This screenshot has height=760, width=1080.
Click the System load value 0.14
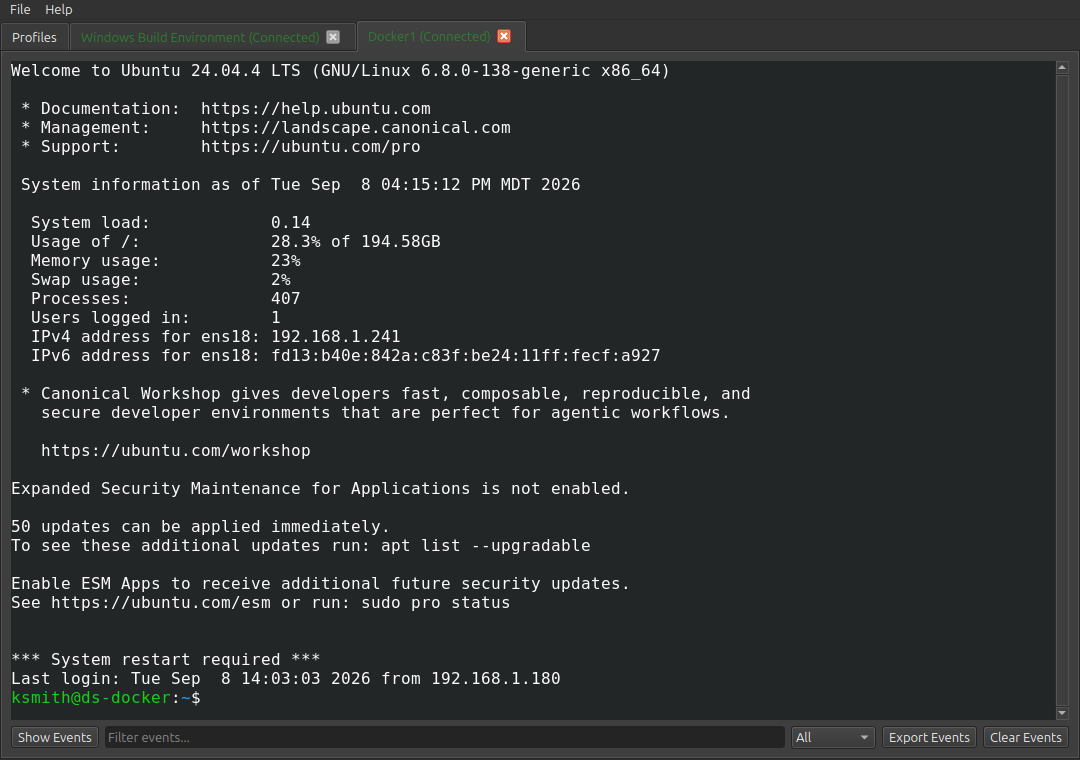[x=291, y=223]
